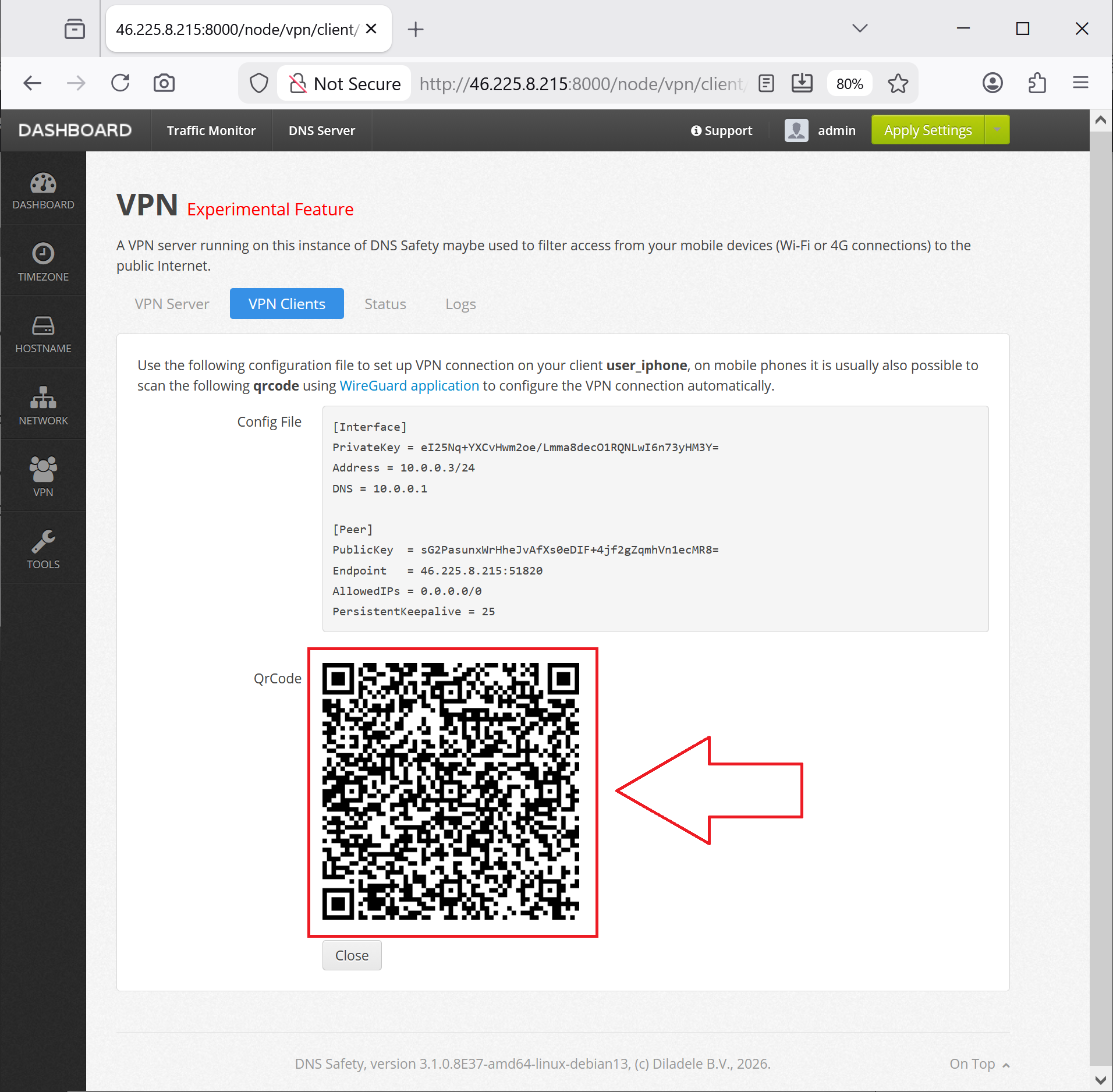Click the browser back arrow
The width and height of the screenshot is (1113, 1092).
tap(33, 83)
